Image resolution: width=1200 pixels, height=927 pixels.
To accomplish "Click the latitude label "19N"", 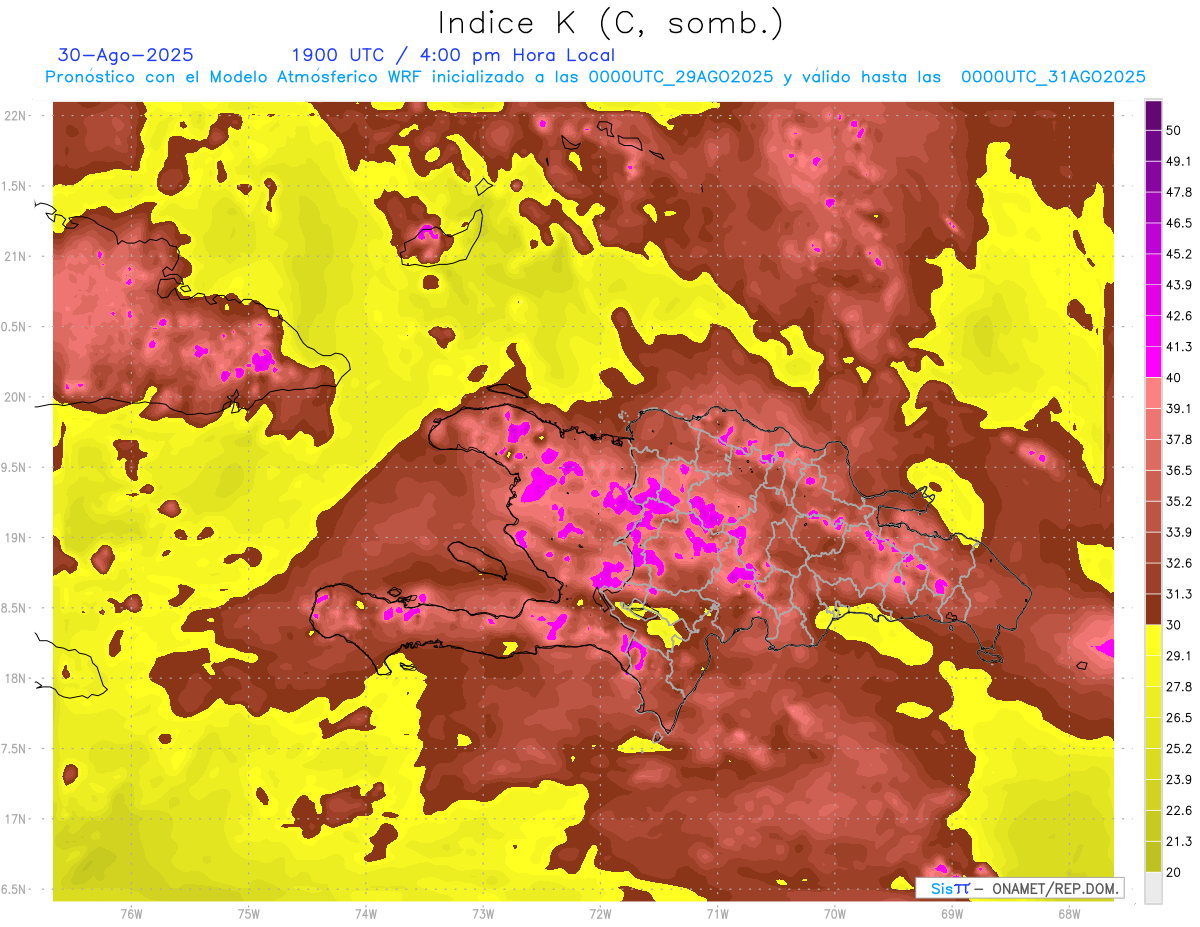I will tap(15, 538).
